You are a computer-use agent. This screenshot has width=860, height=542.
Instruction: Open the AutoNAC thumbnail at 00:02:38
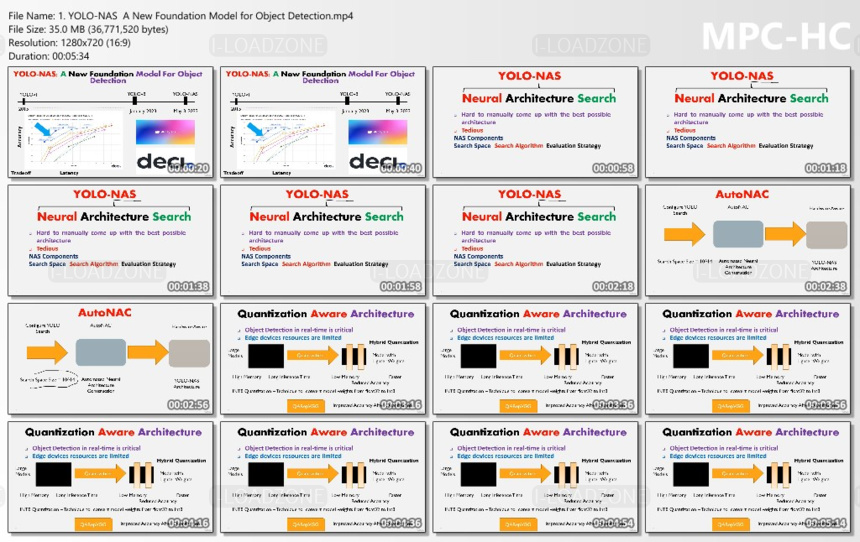click(748, 241)
